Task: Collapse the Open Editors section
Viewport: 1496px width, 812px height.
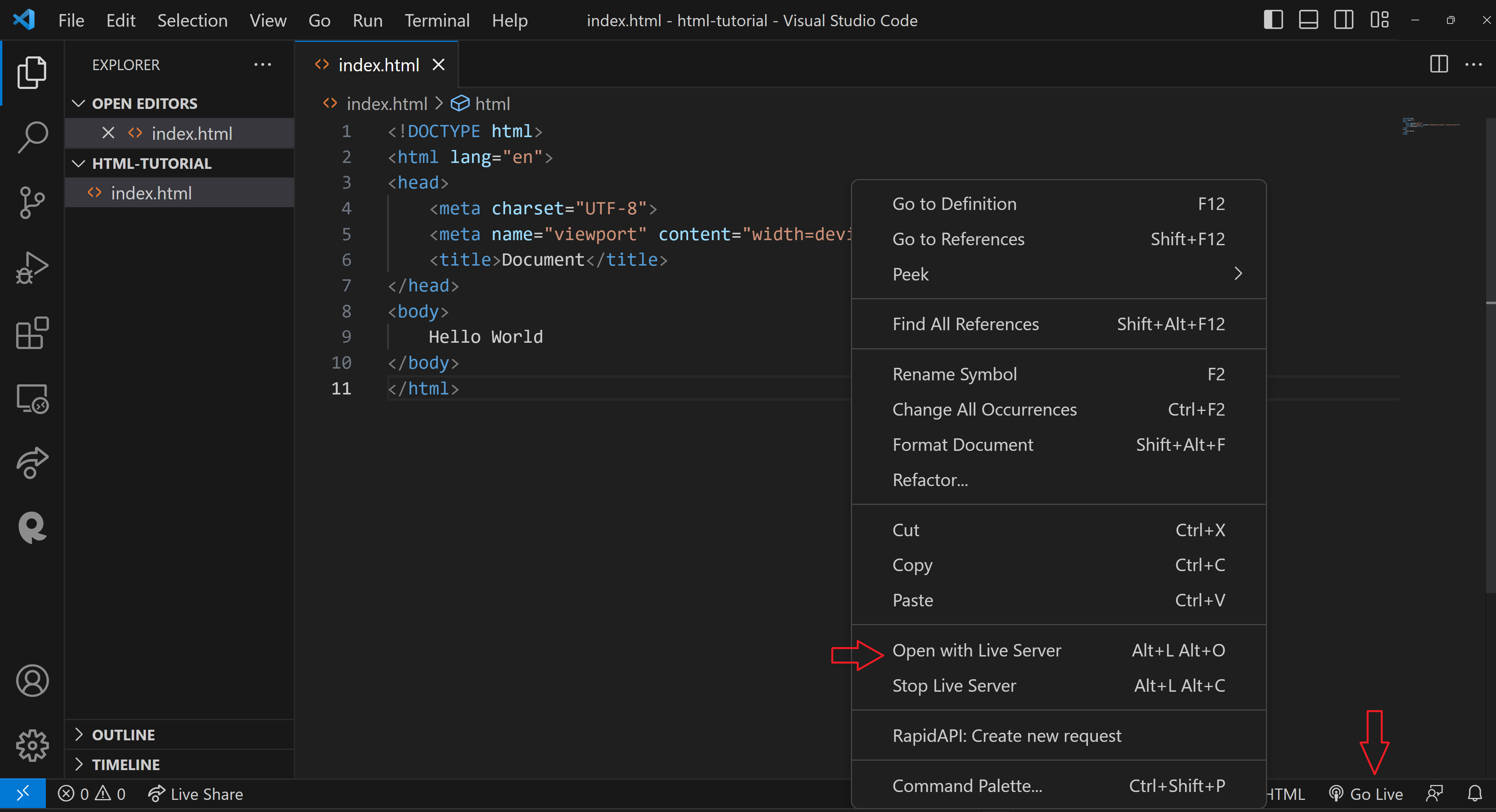Action: [179, 103]
